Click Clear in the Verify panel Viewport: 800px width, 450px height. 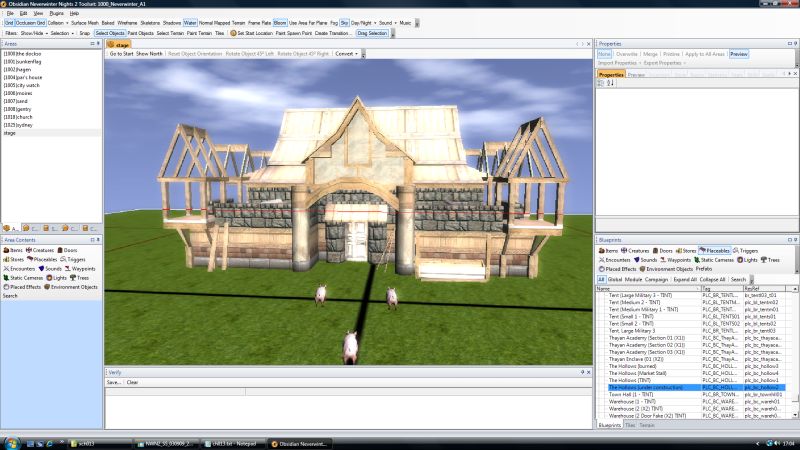[132, 382]
